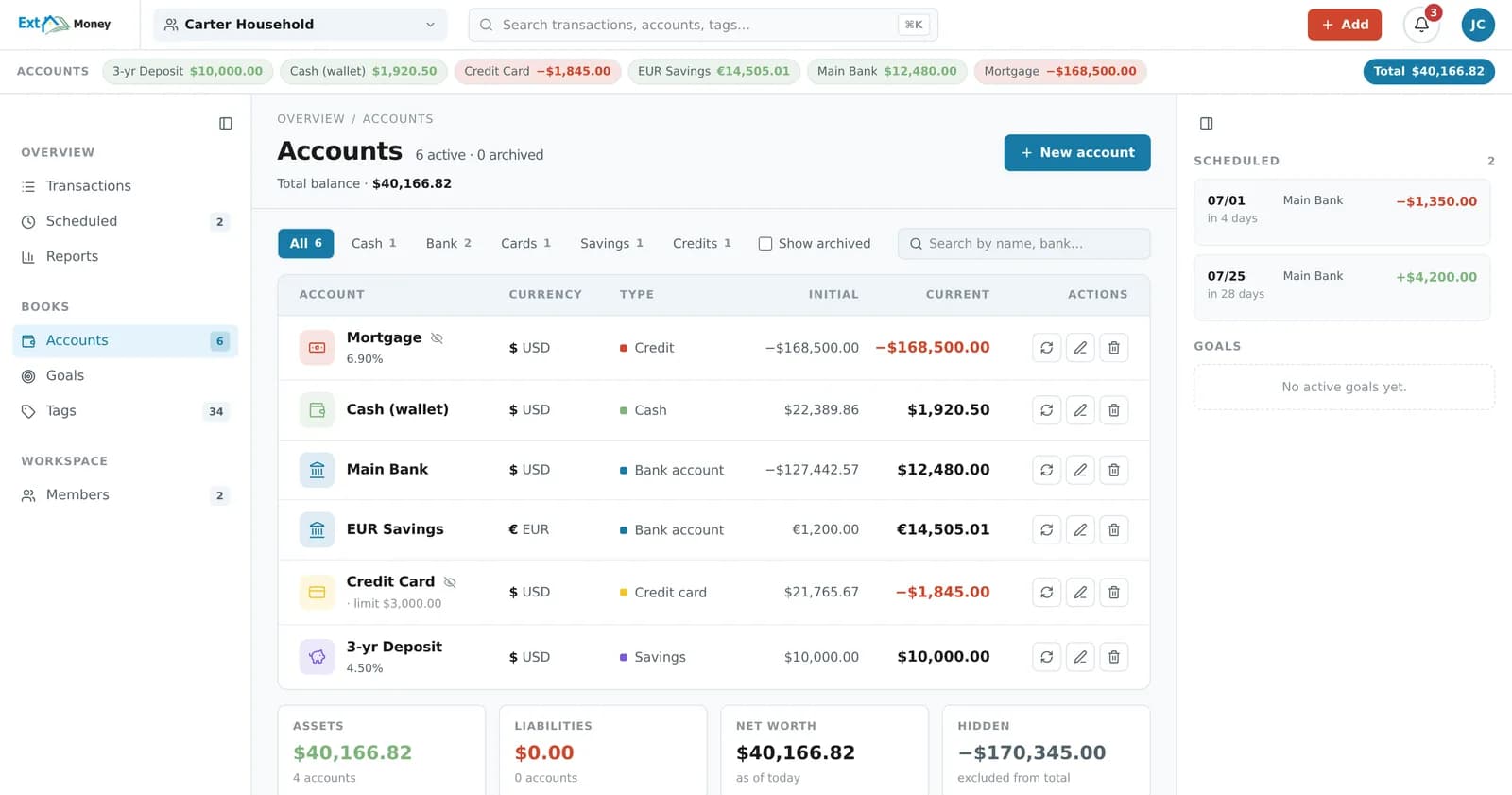This screenshot has height=795, width=1512.
Task: Filter accounts by the Savings tab
Action: [611, 244]
